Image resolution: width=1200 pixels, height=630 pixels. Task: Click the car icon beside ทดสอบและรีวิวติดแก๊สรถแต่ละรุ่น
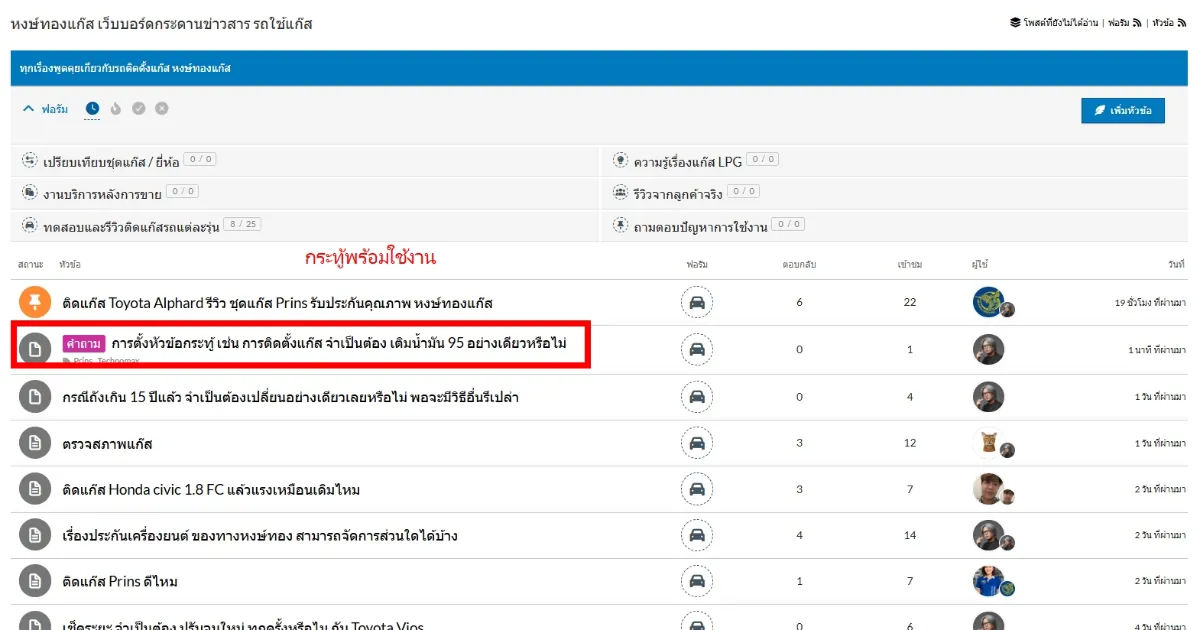tap(29, 226)
